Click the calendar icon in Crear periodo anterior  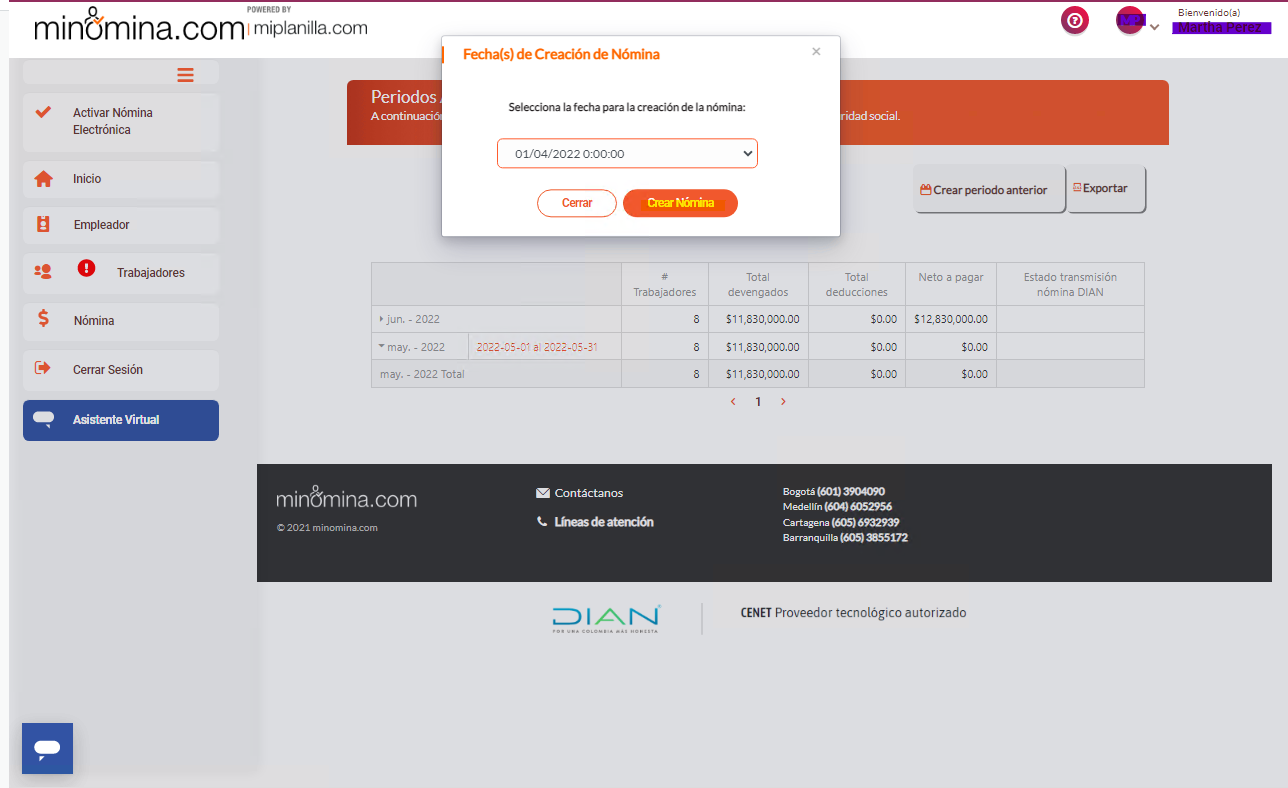pyautogui.click(x=926, y=190)
